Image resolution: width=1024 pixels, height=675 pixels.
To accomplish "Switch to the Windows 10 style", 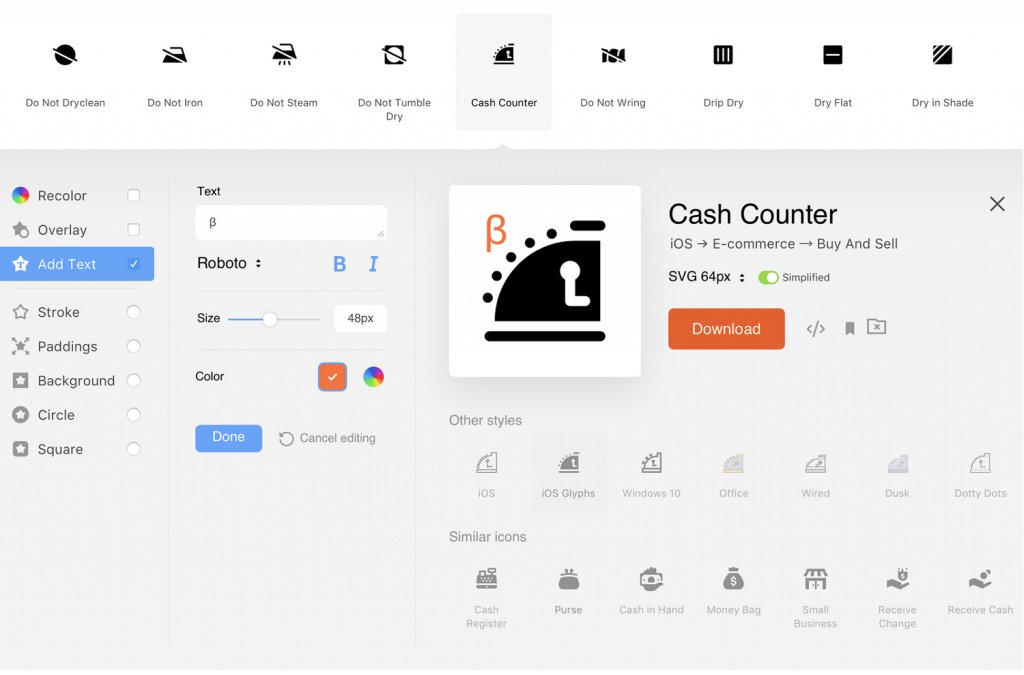I will (652, 470).
